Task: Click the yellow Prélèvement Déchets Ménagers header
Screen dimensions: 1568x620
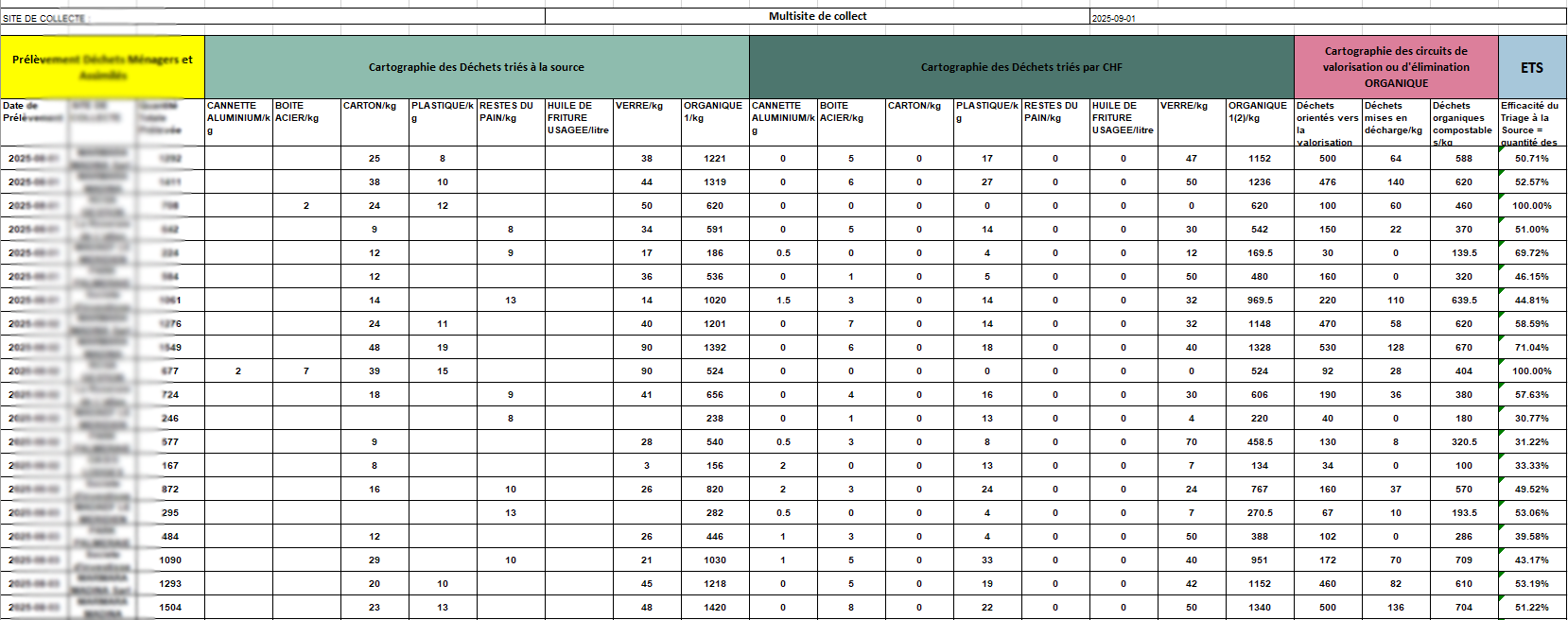Action: tap(102, 67)
